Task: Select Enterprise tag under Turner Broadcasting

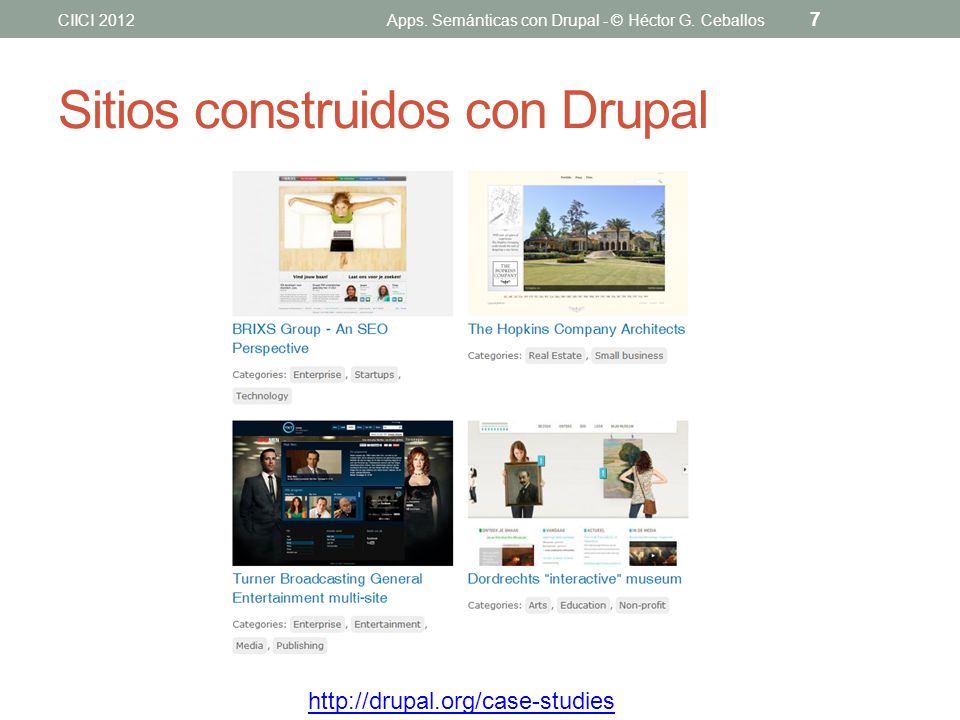Action: pyautogui.click(x=317, y=624)
